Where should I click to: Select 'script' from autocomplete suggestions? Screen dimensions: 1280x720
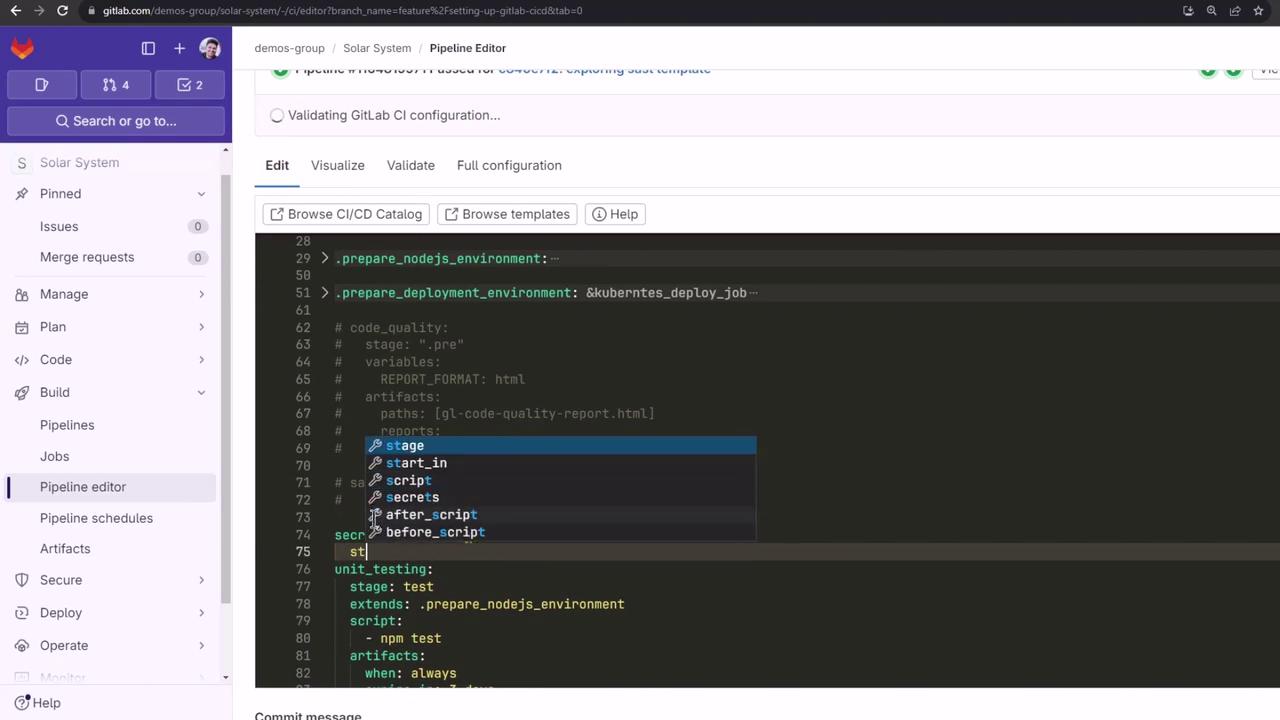coord(409,480)
